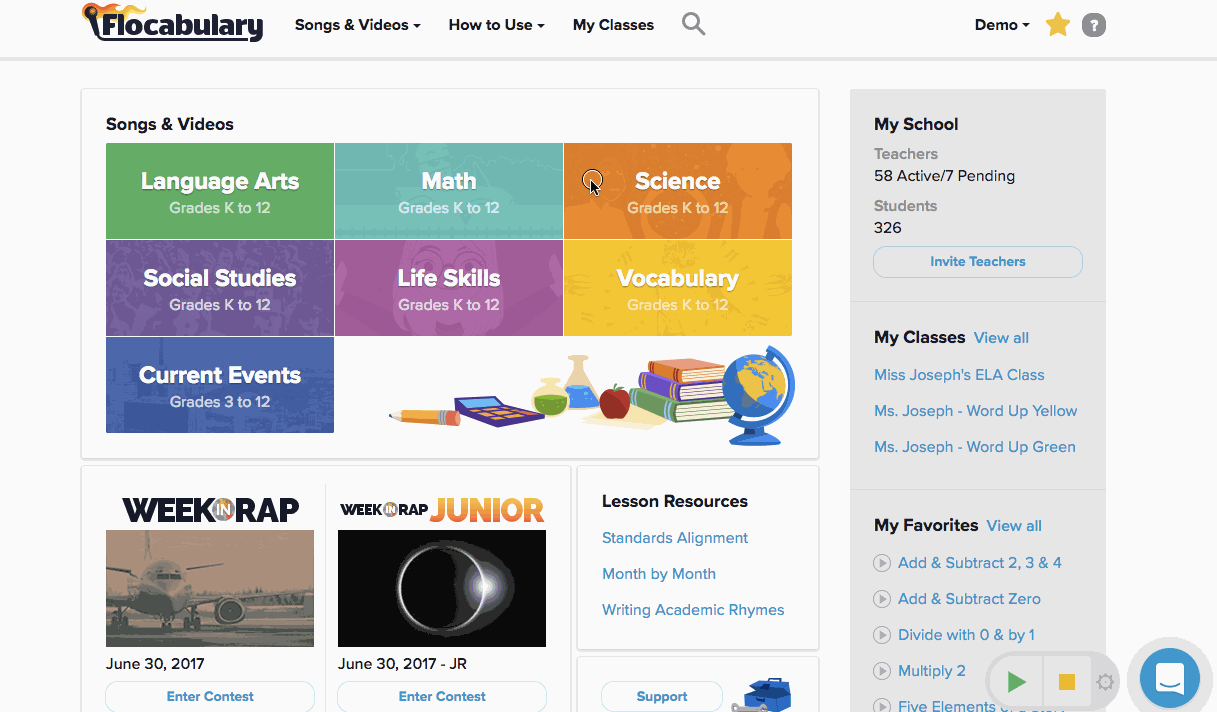Expand the Songs & Videos dropdown menu

357,25
